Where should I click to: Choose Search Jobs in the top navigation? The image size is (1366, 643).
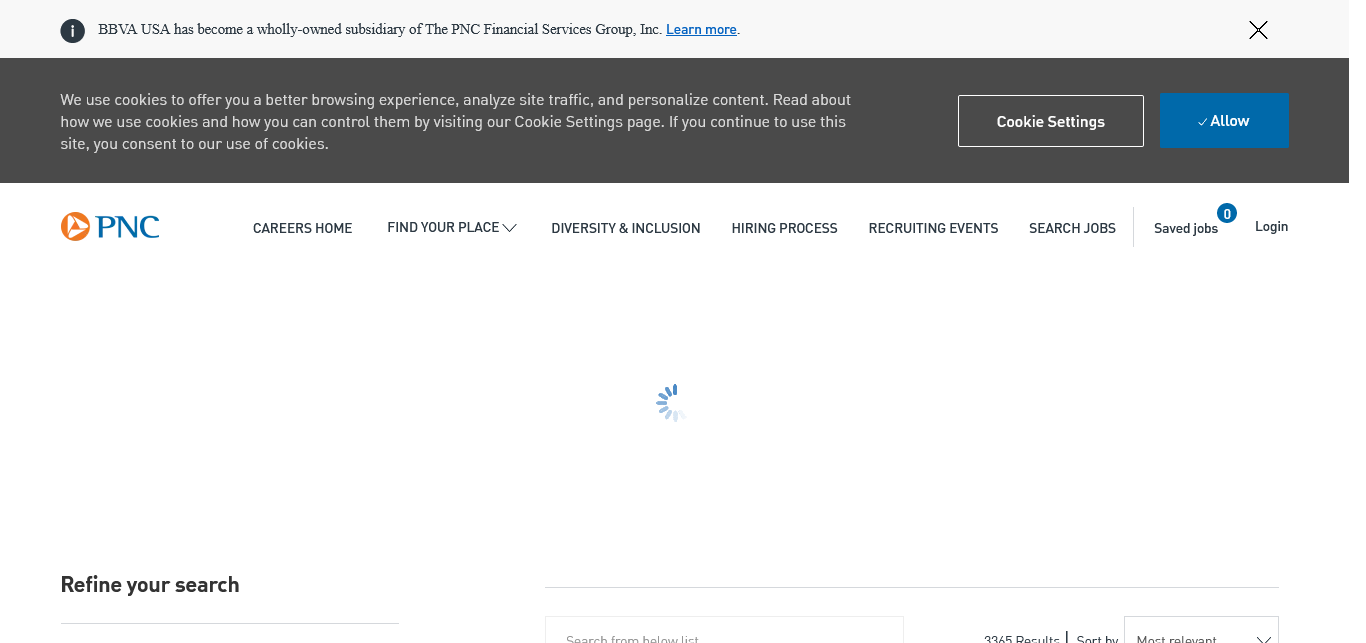coord(1072,228)
